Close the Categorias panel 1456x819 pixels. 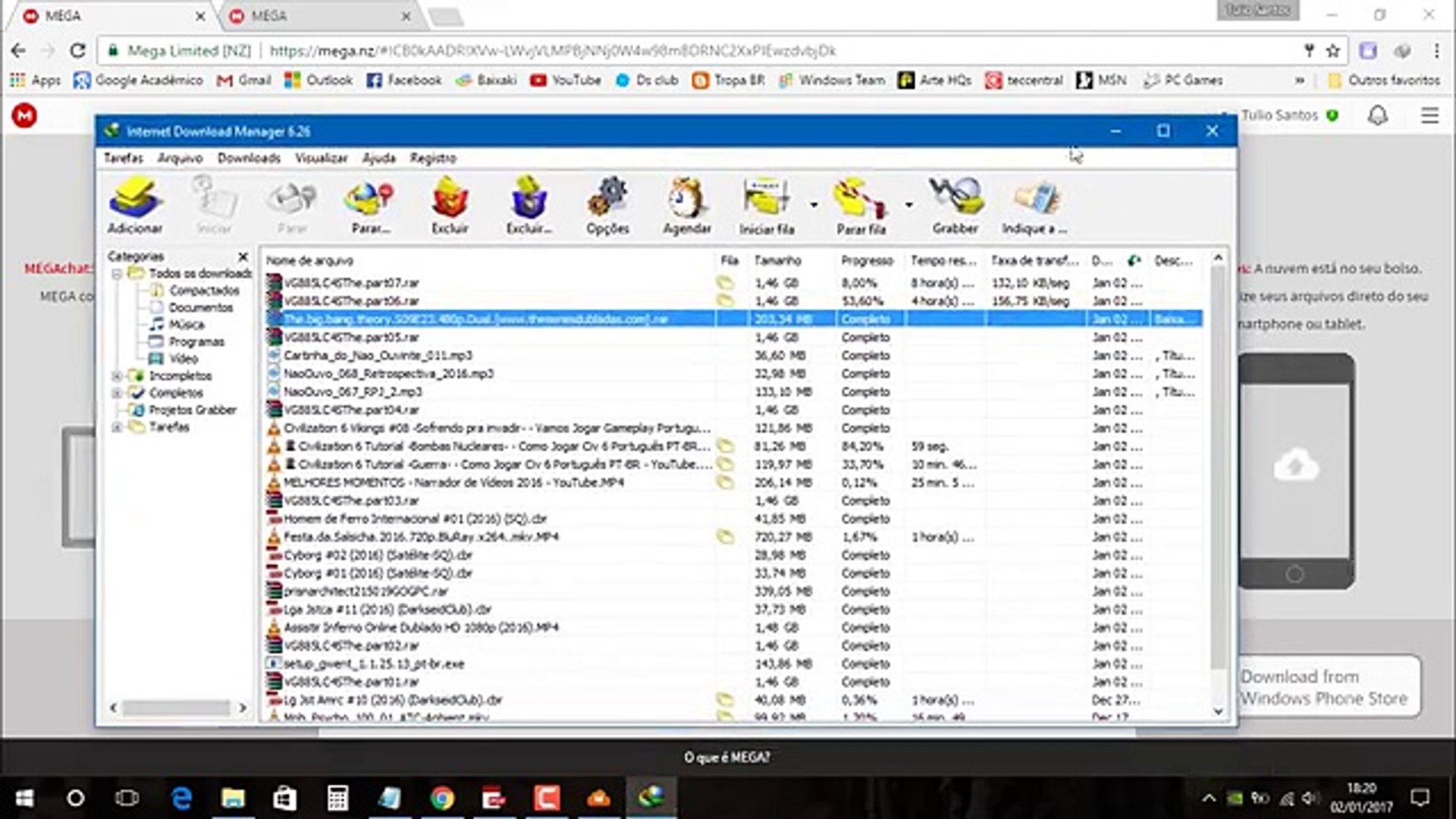pos(243,256)
